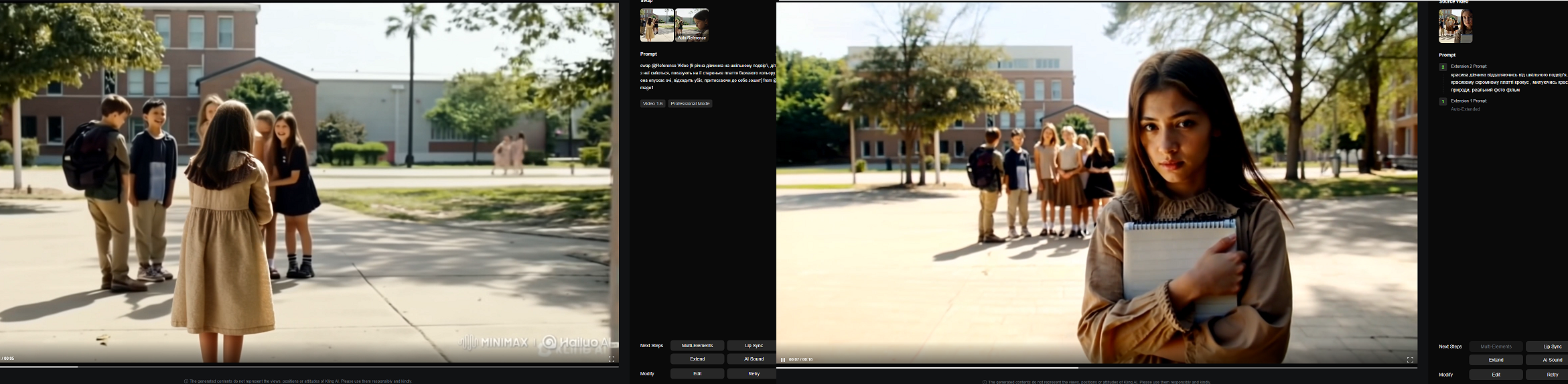Click AI Sound in the left panel
Viewport: 1568px width, 384px height.
click(x=754, y=359)
